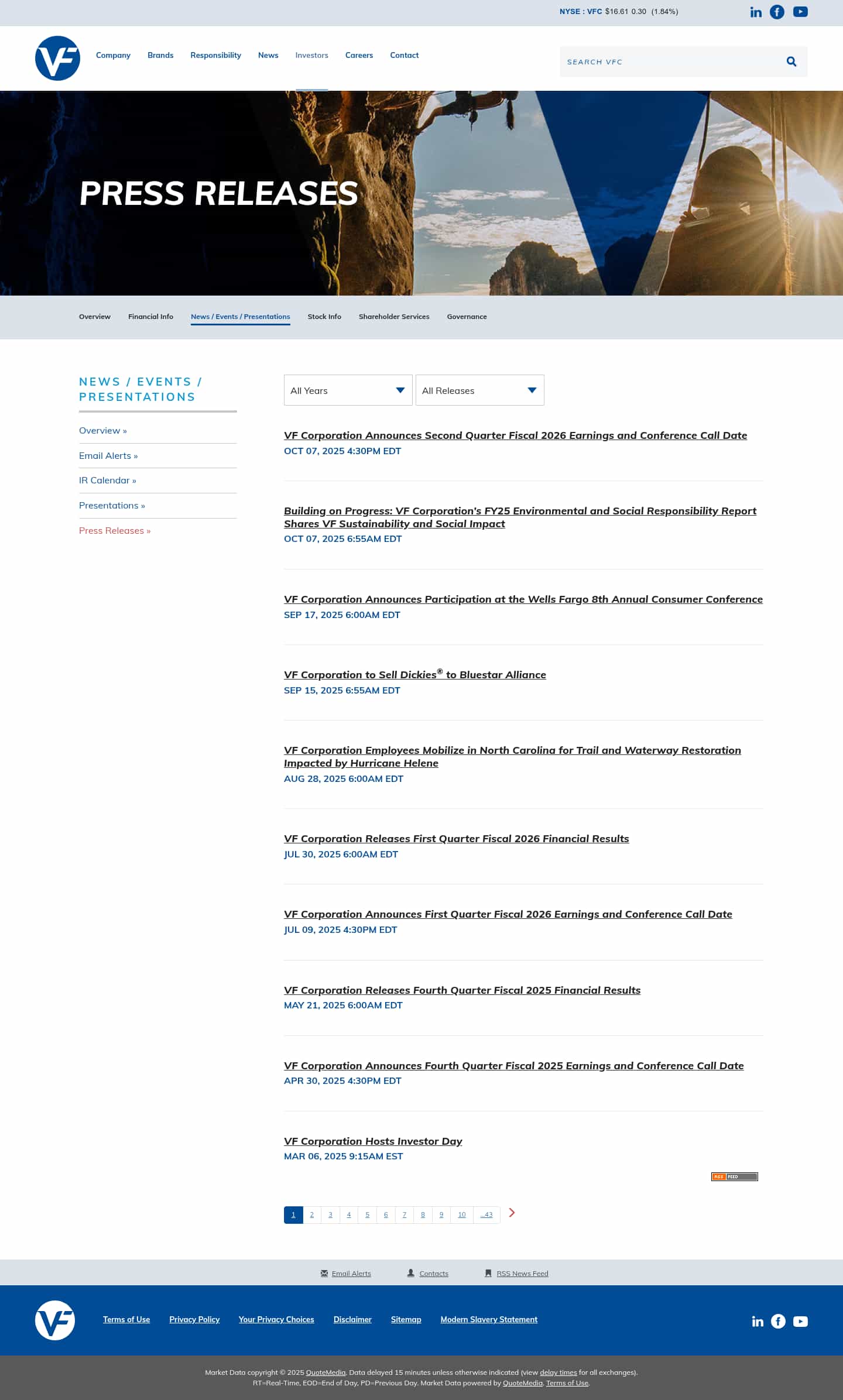843x1400 pixels.
Task: Open Fourth Quarter Fiscal 2025 Earnings Call Date
Action: pos(514,1066)
